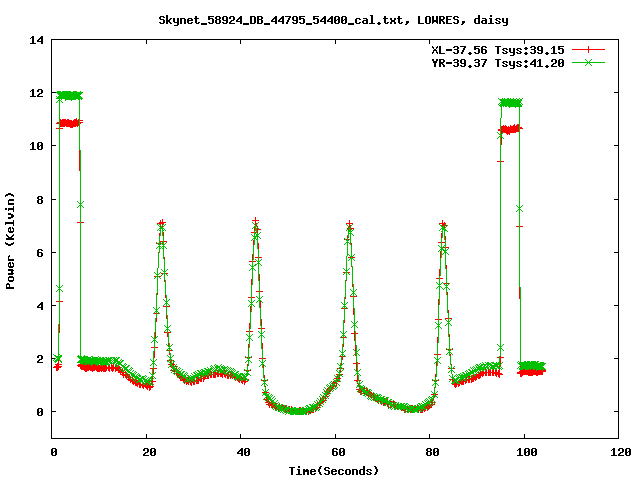The image size is (640, 480).
Task: Click y-axis tick label '6'
Action: click(x=40, y=253)
